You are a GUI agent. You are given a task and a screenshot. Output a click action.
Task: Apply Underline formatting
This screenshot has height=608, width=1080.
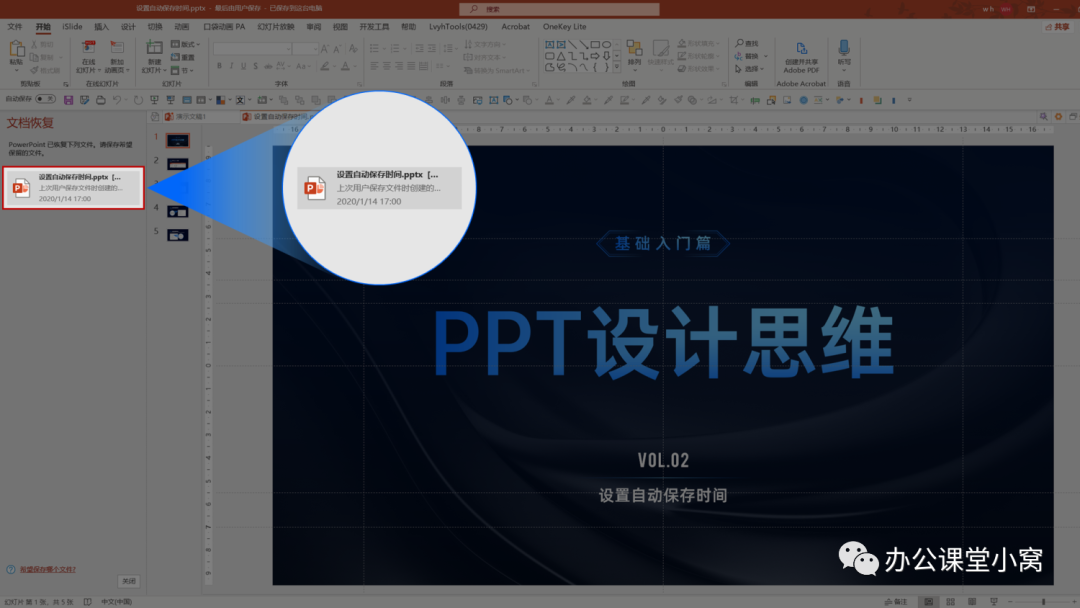pos(243,66)
